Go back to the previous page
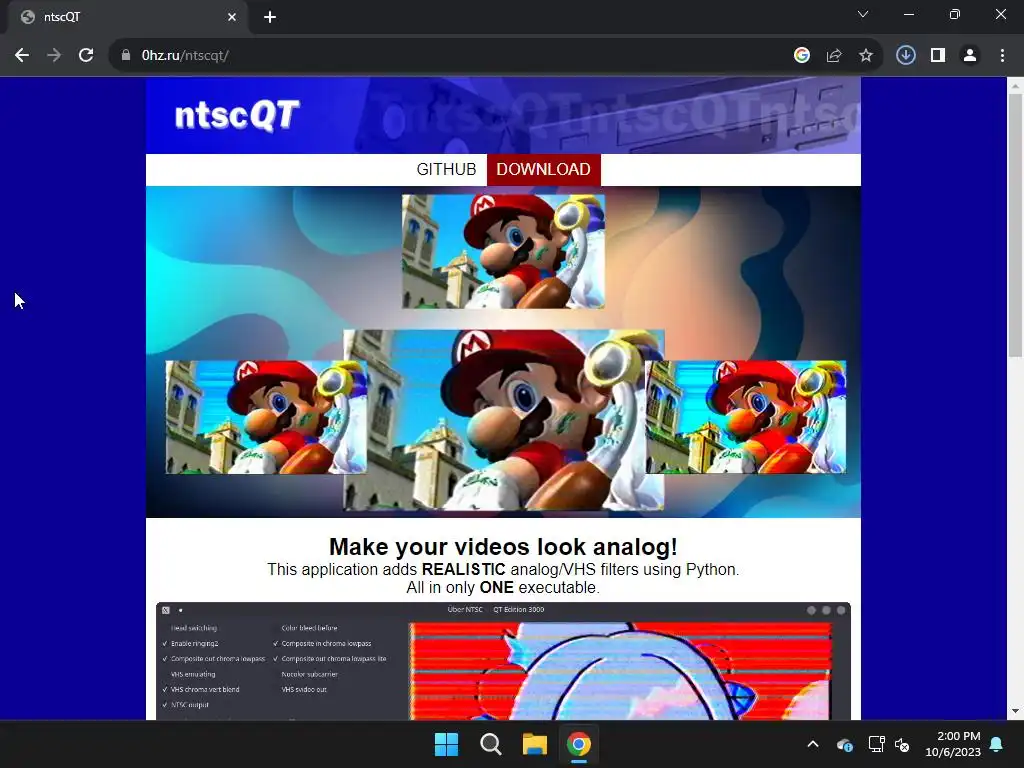 22,56
